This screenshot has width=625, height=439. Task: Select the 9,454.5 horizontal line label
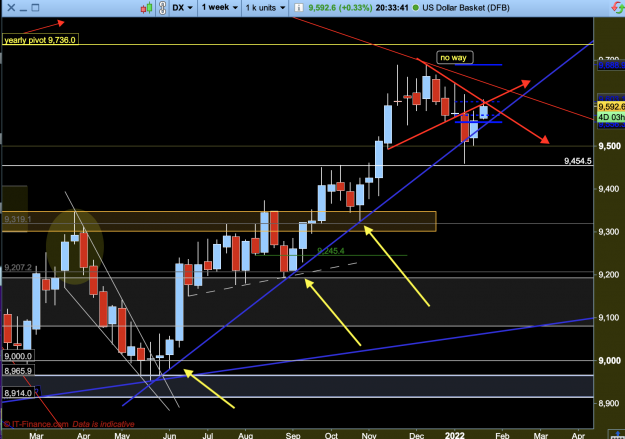pos(578,161)
